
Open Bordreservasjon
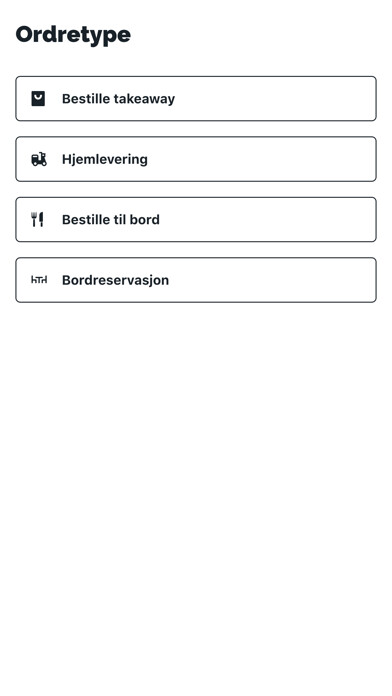pyautogui.click(x=196, y=280)
